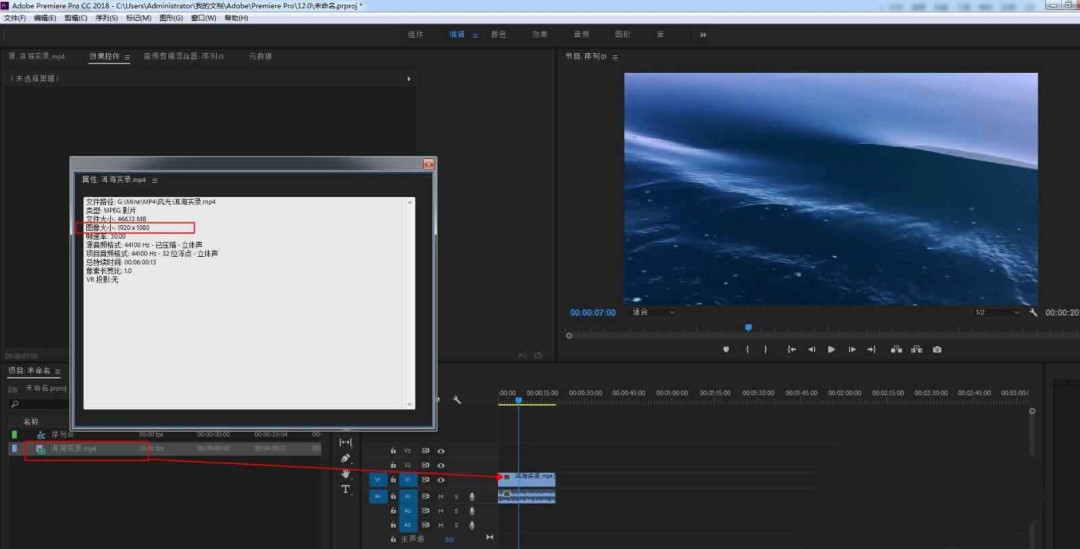Toggle V1 track output eye icon
This screenshot has height=549, width=1080.
click(441, 479)
